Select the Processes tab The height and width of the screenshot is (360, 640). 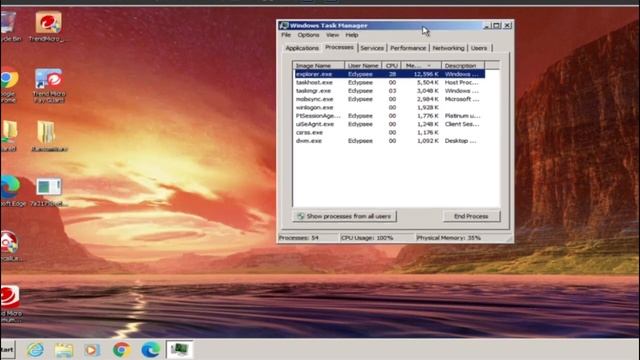339,47
